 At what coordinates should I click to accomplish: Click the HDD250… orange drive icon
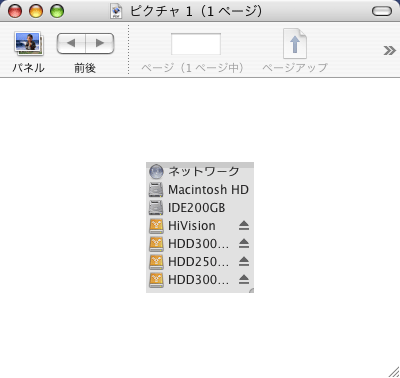(x=156, y=262)
